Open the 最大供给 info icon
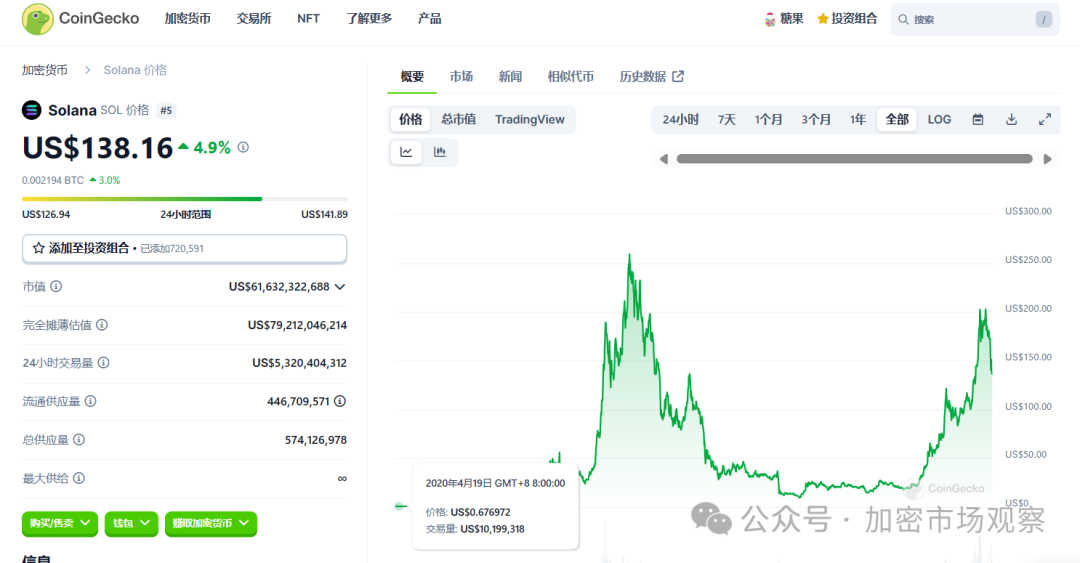 (x=79, y=478)
